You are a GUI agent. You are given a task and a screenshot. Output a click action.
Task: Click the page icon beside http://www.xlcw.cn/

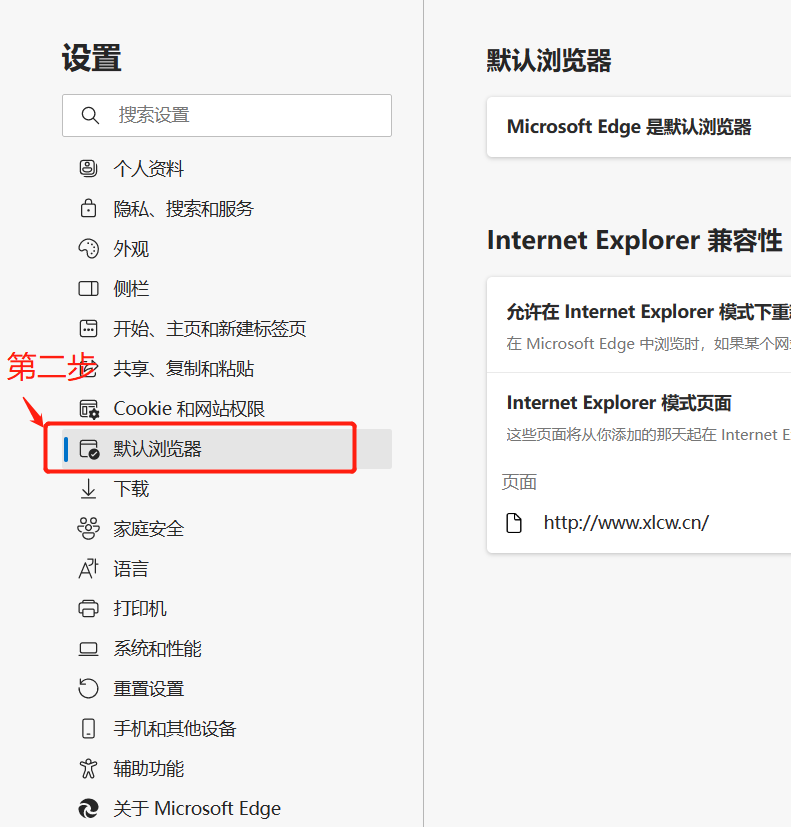coord(514,523)
